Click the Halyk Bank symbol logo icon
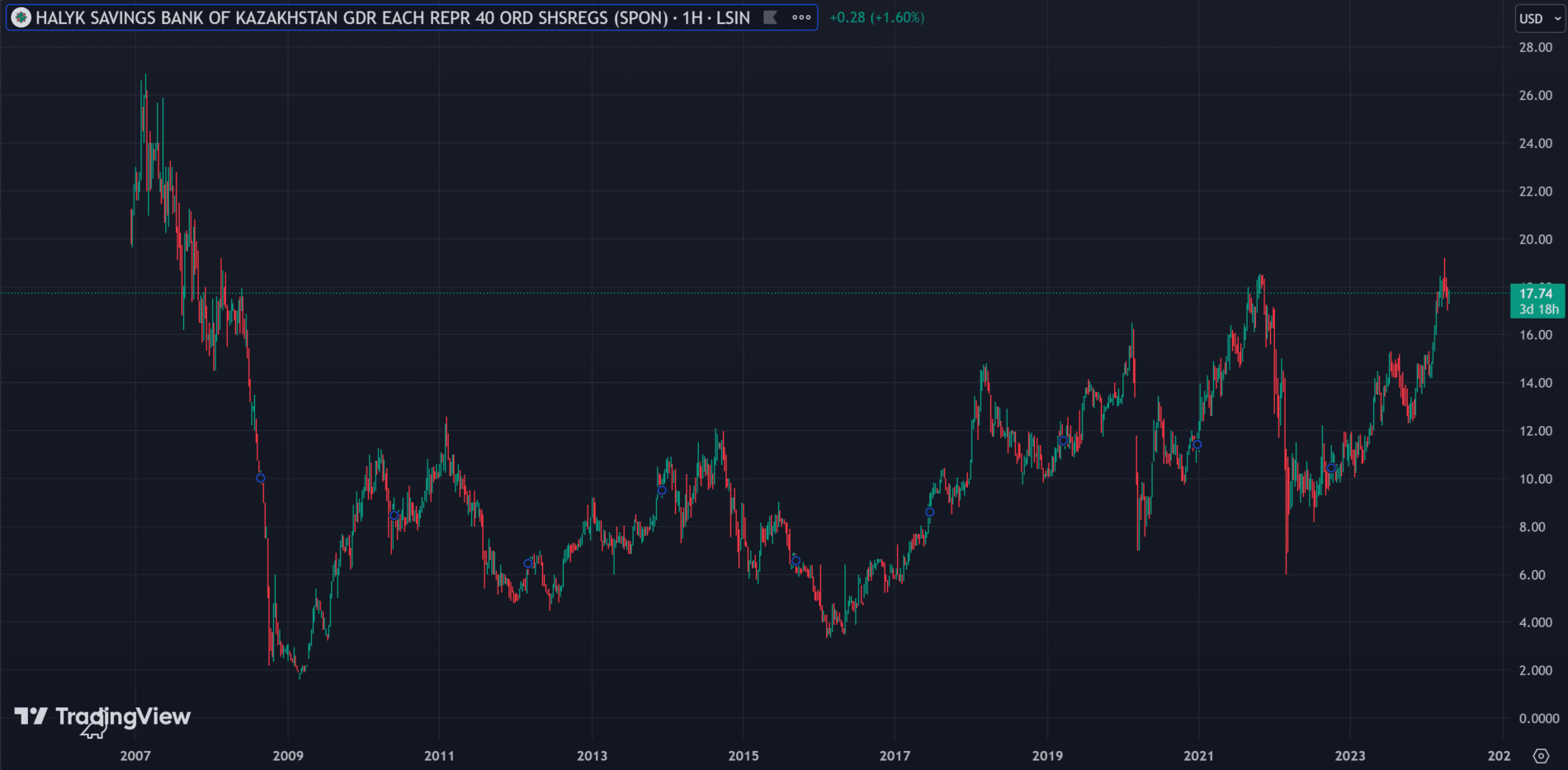The height and width of the screenshot is (770, 1568). [21, 17]
